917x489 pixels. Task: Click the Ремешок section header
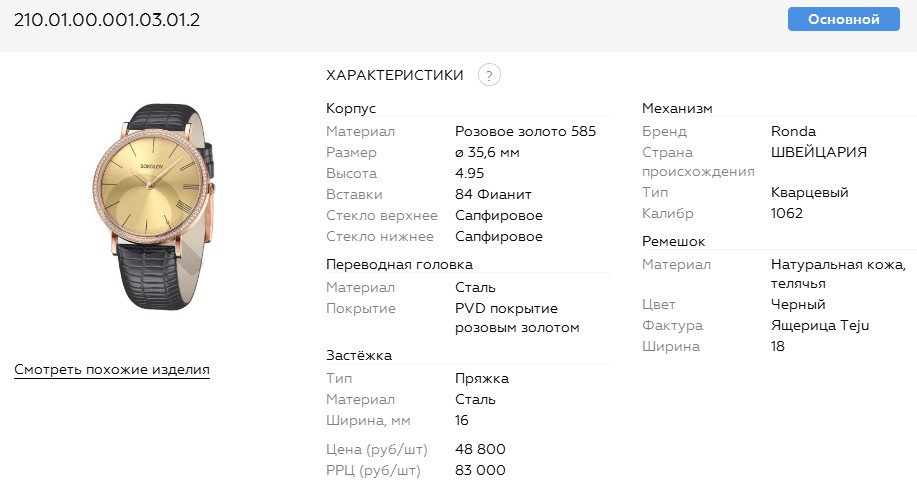point(674,241)
